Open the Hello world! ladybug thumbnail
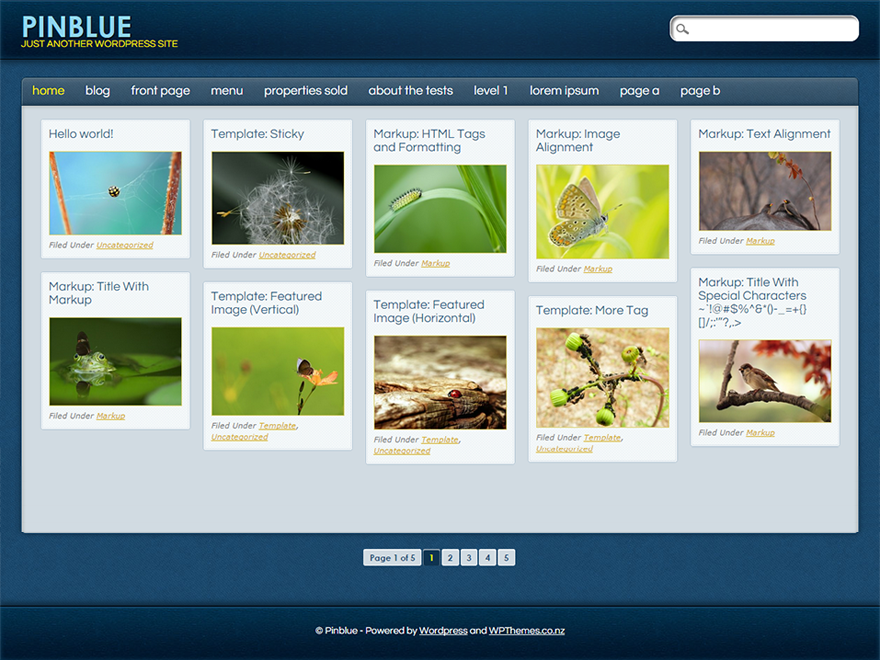This screenshot has width=880, height=660. 115,195
